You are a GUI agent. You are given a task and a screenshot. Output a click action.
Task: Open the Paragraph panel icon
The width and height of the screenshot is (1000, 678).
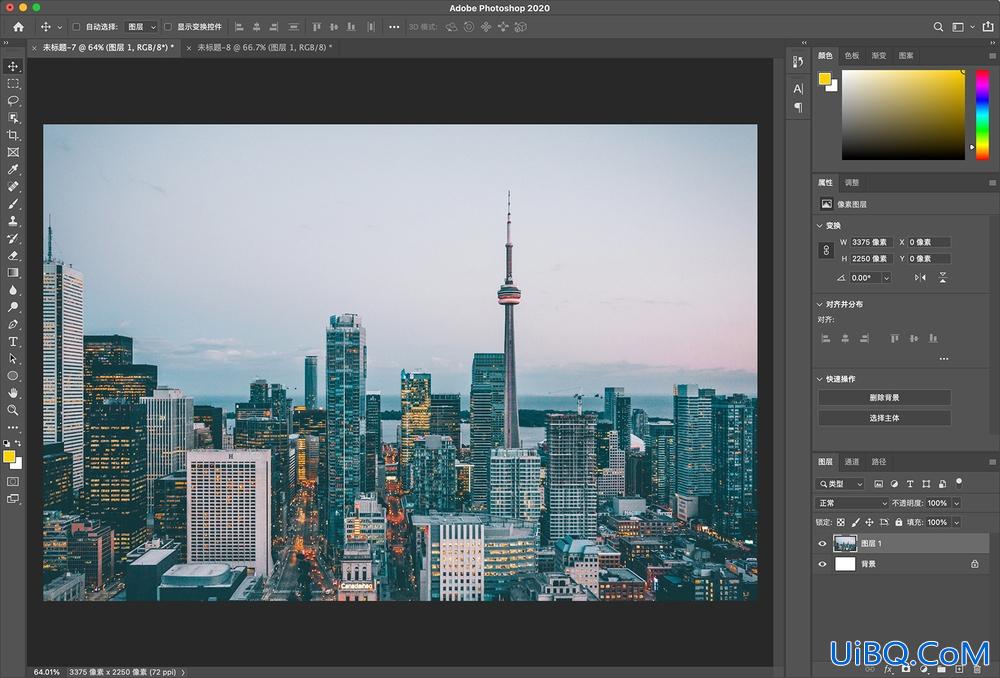(798, 107)
